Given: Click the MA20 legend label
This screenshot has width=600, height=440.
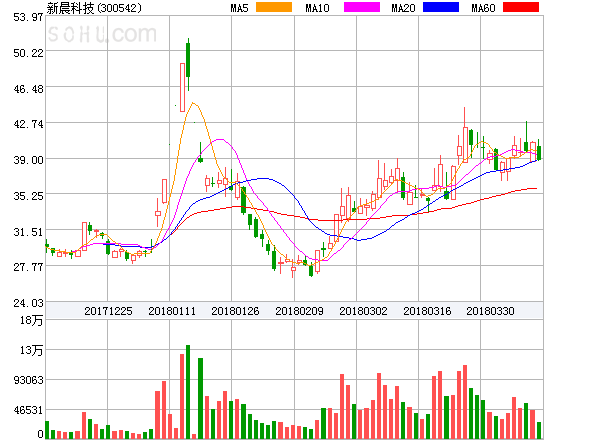Looking at the screenshot, I should [403, 8].
